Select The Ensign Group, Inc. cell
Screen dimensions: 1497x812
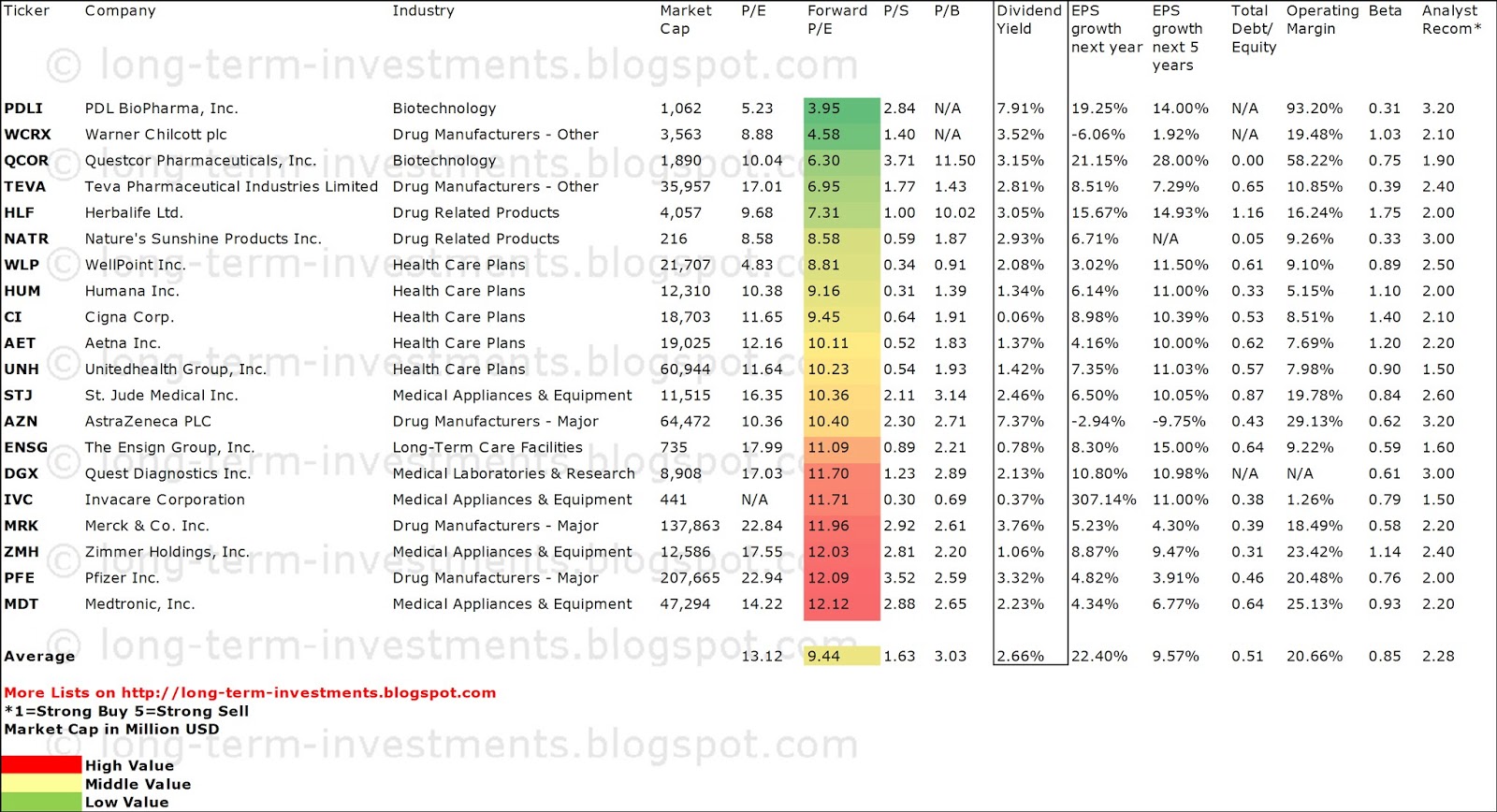coord(169,448)
